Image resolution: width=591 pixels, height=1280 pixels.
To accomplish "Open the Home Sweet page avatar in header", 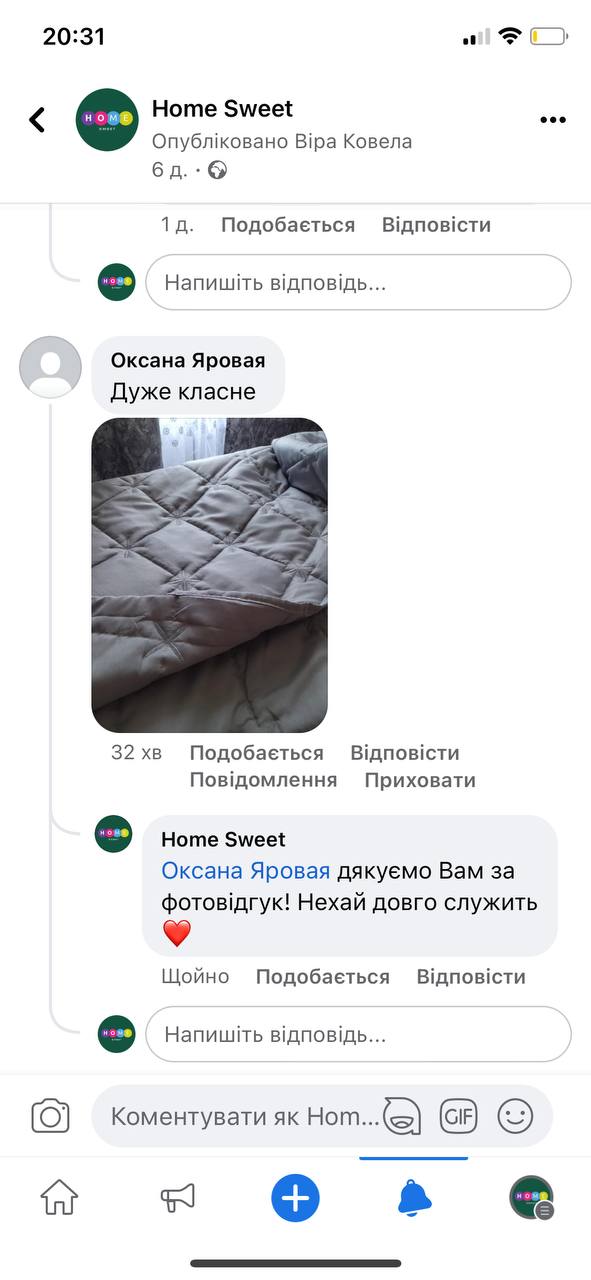I will tap(107, 120).
